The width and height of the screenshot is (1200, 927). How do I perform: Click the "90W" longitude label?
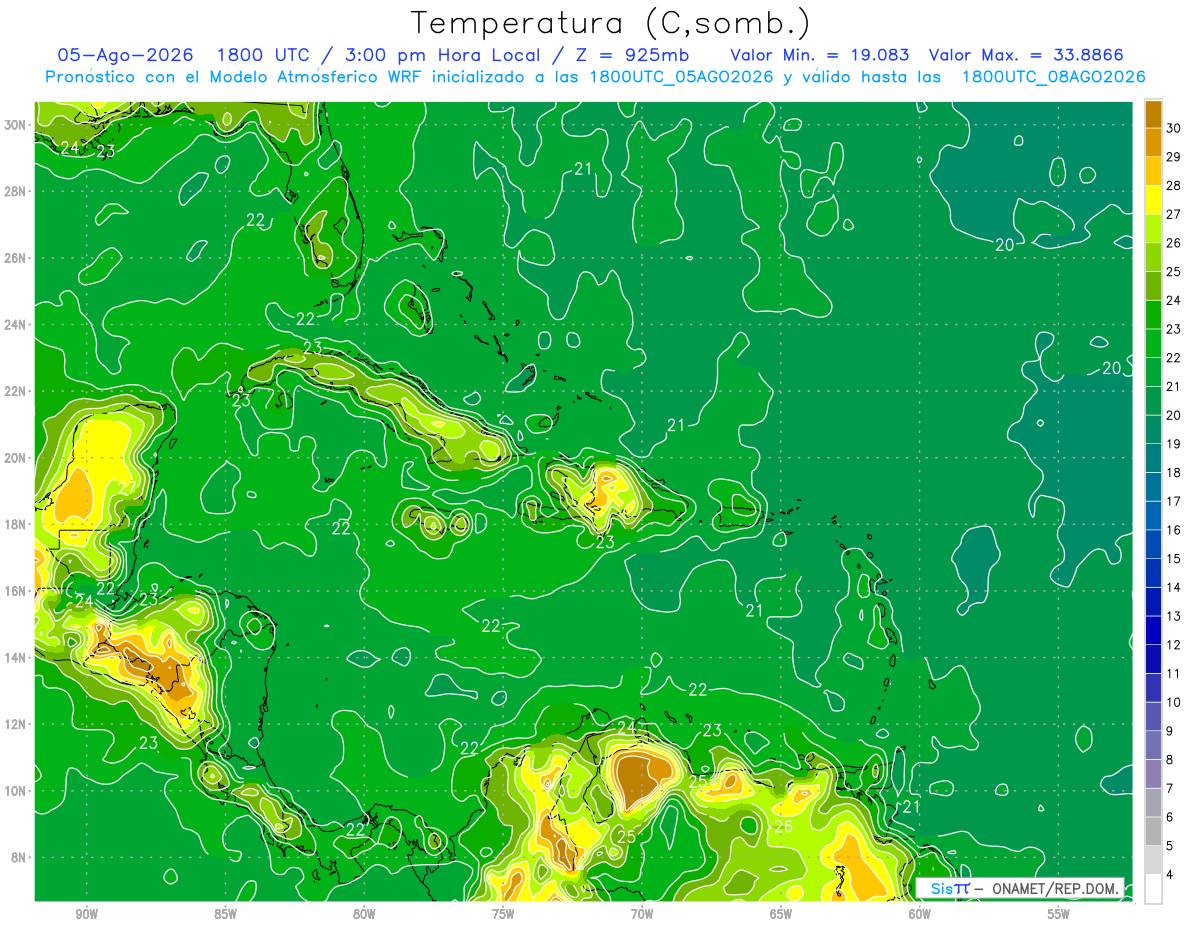(86, 913)
